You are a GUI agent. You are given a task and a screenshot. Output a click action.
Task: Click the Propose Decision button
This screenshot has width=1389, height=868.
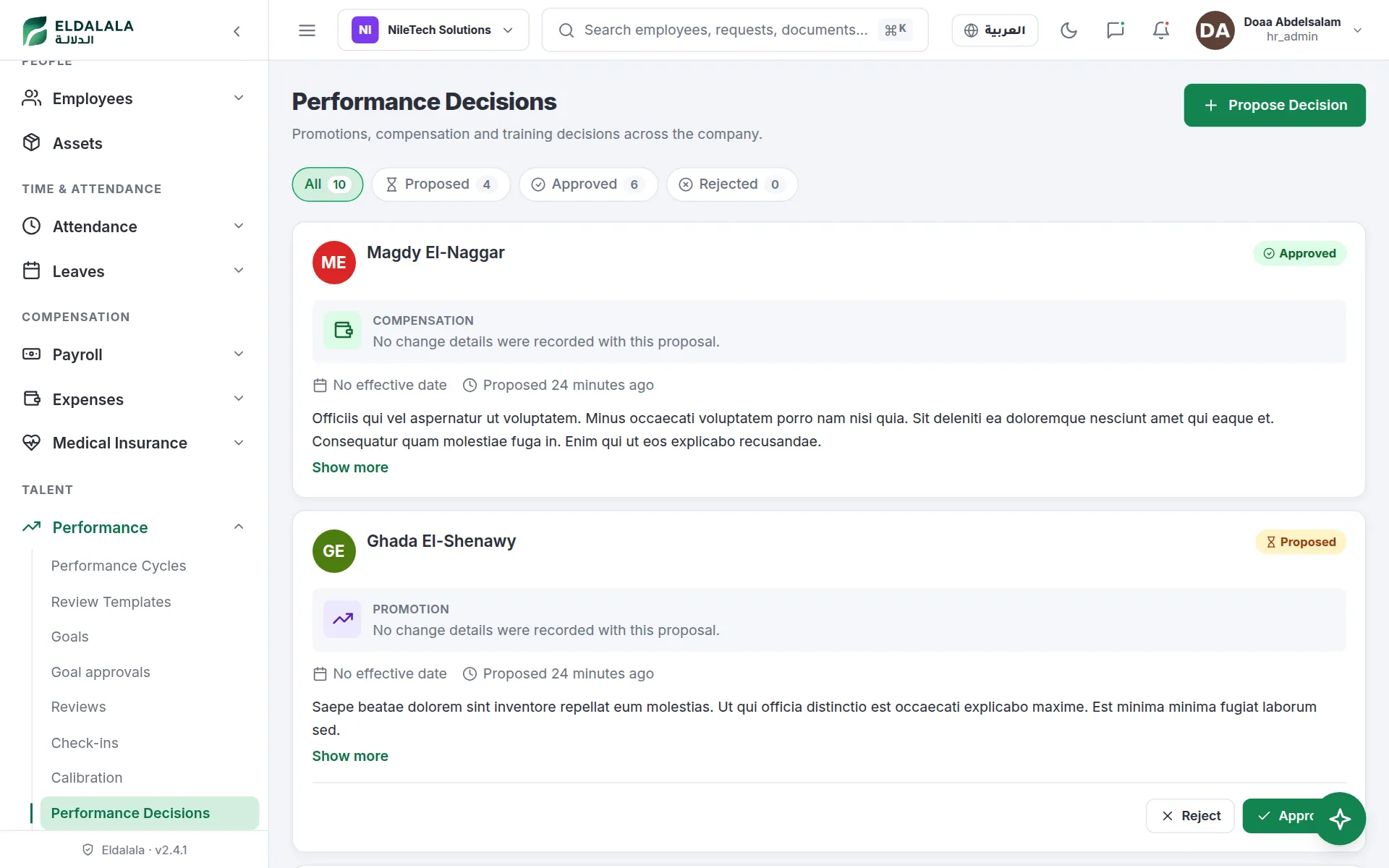[1275, 105]
